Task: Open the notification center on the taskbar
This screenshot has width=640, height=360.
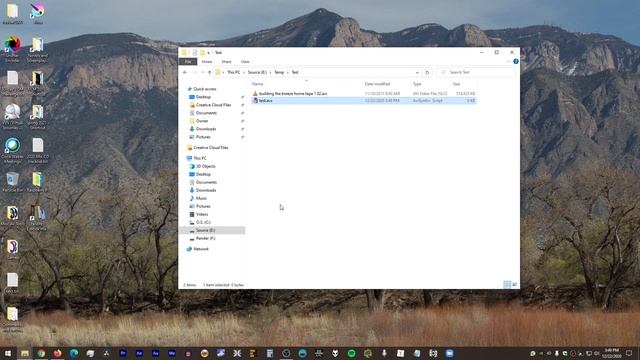Action: (629, 353)
